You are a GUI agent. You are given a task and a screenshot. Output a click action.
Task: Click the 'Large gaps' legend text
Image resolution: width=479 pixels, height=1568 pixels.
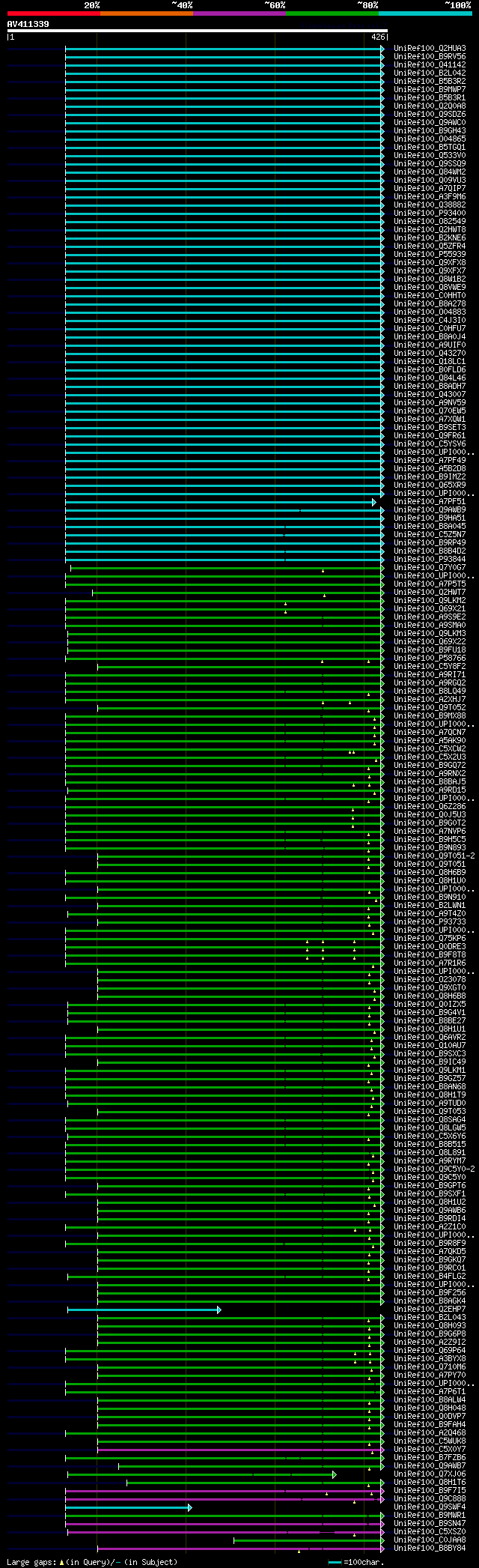pyautogui.click(x=31, y=1562)
